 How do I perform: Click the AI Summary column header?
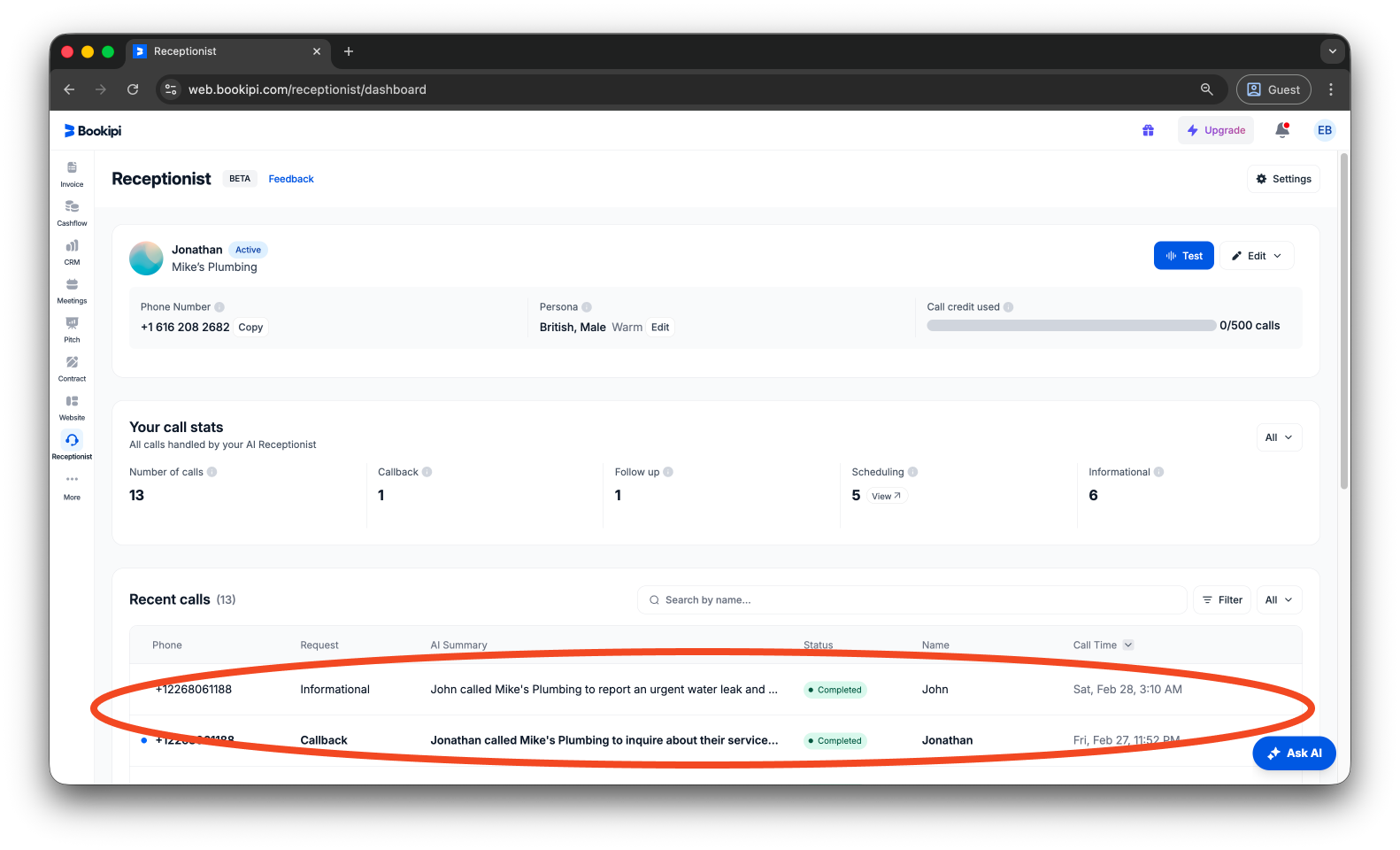[x=458, y=645]
